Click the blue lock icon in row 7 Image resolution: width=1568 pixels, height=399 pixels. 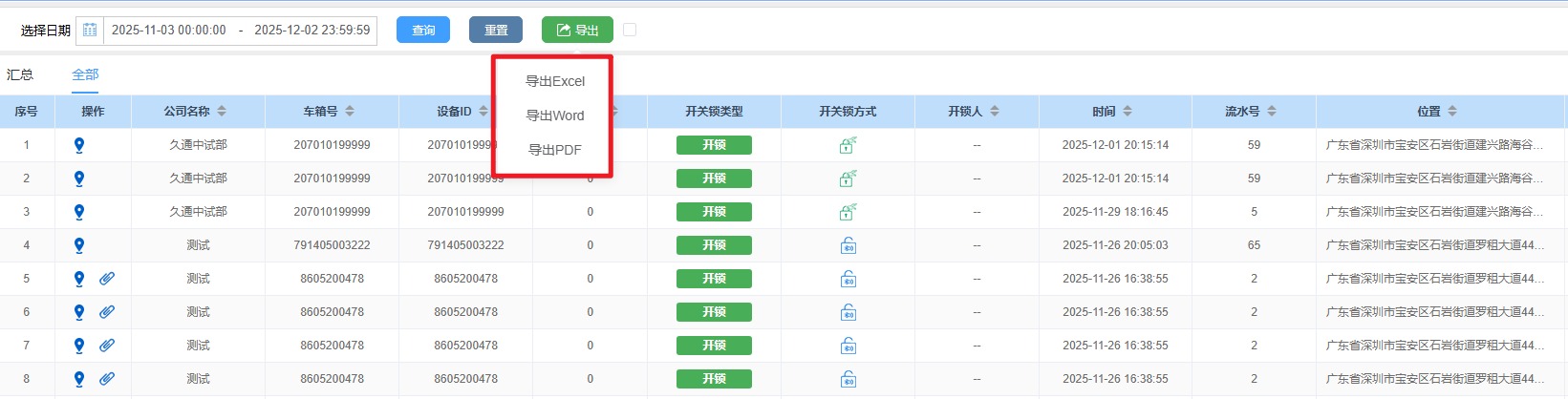[848, 346]
